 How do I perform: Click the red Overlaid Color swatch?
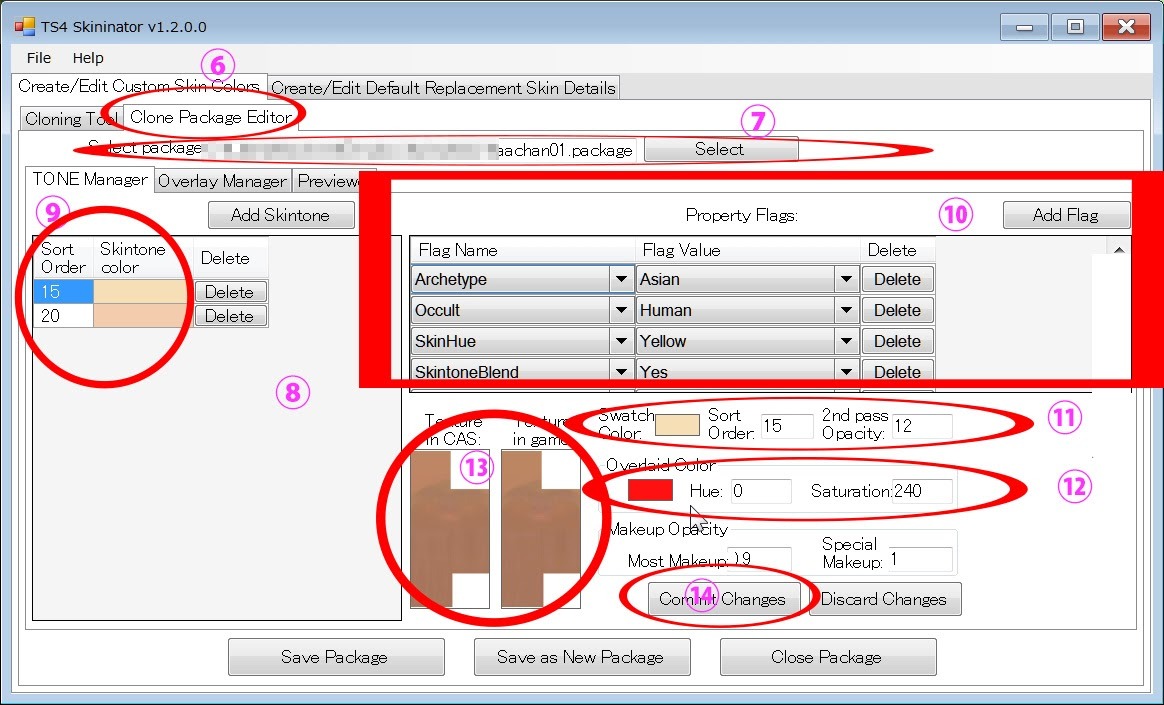650,491
